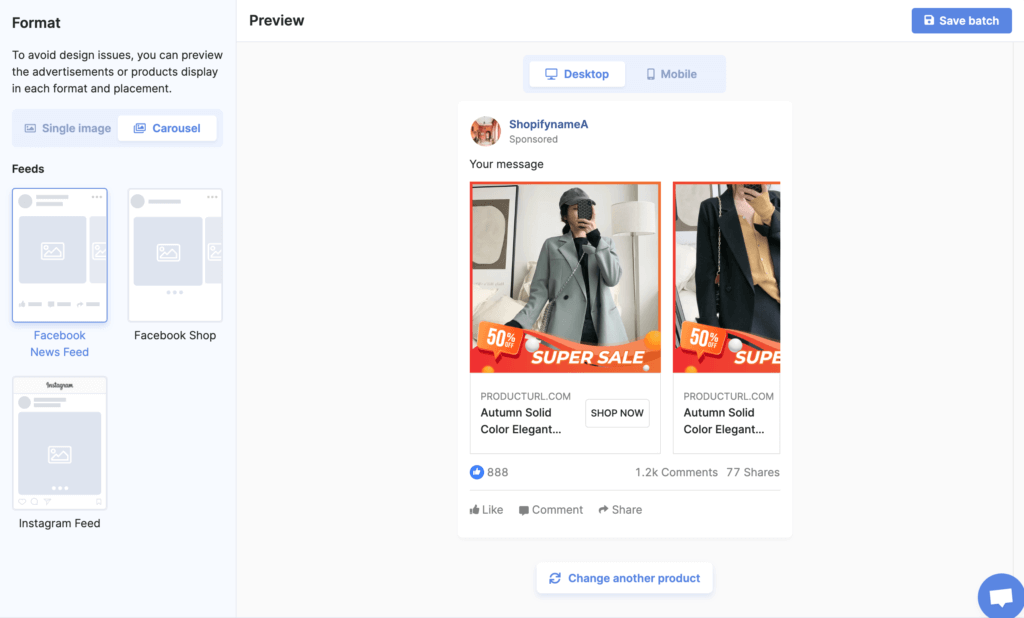The width and height of the screenshot is (1024, 618).
Task: Choose the Facebook News Feed placement thumbnail
Action: click(59, 255)
